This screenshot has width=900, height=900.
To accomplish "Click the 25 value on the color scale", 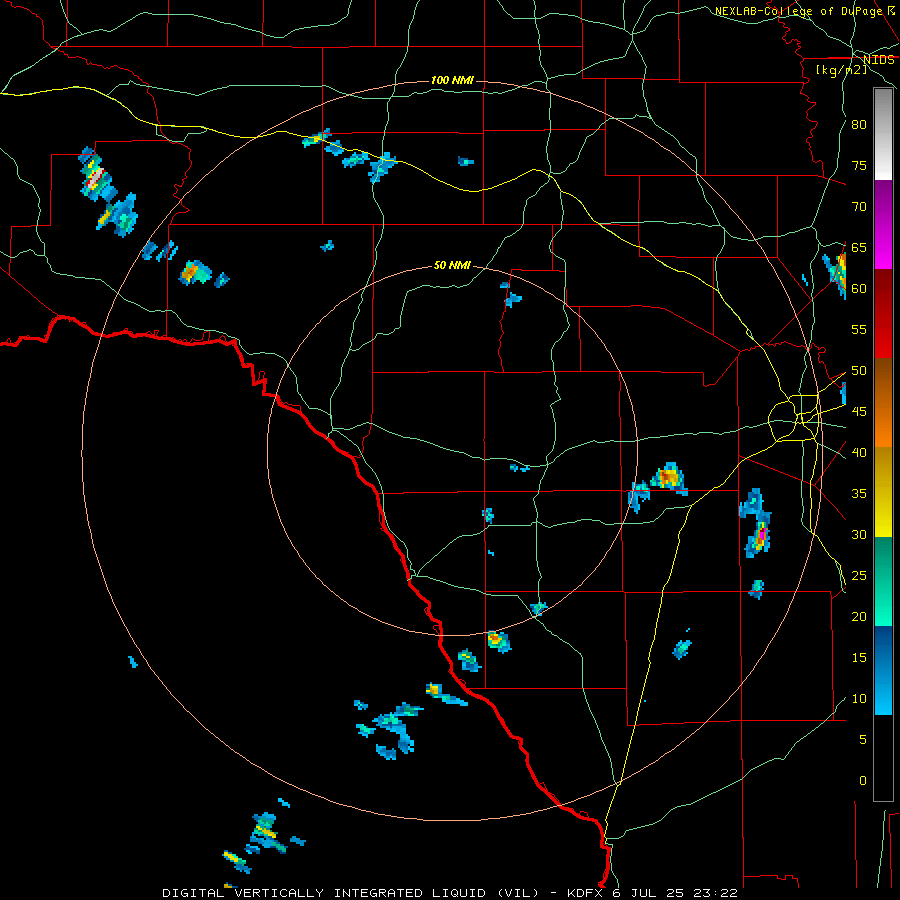I will 859,576.
